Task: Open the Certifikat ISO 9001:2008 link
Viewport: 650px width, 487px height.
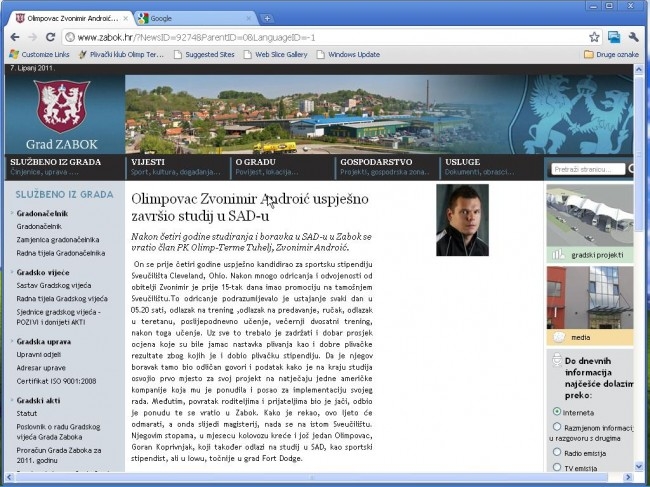Action: coord(56,381)
